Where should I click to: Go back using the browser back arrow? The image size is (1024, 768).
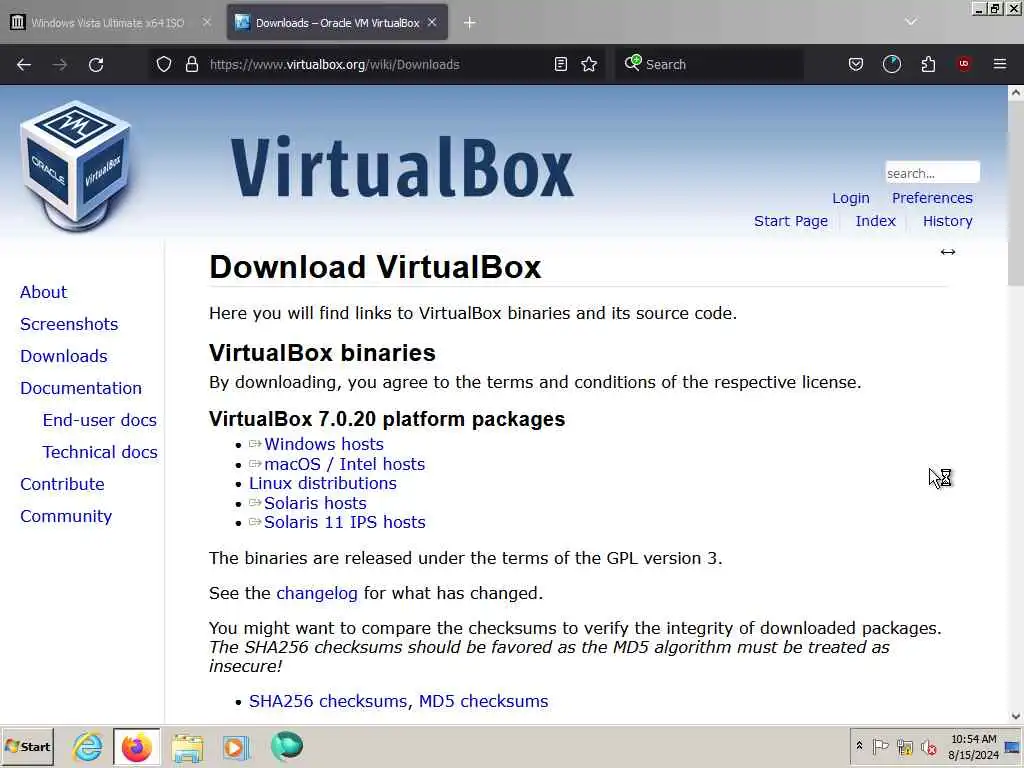click(x=24, y=64)
